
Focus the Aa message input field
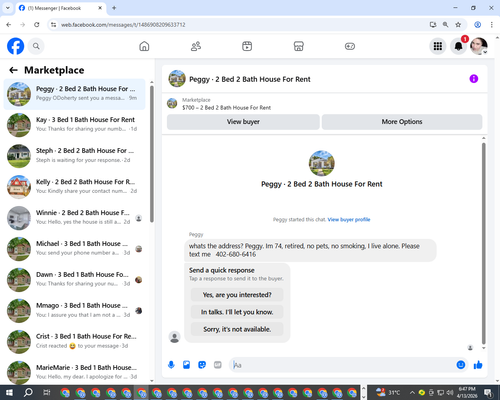343,365
